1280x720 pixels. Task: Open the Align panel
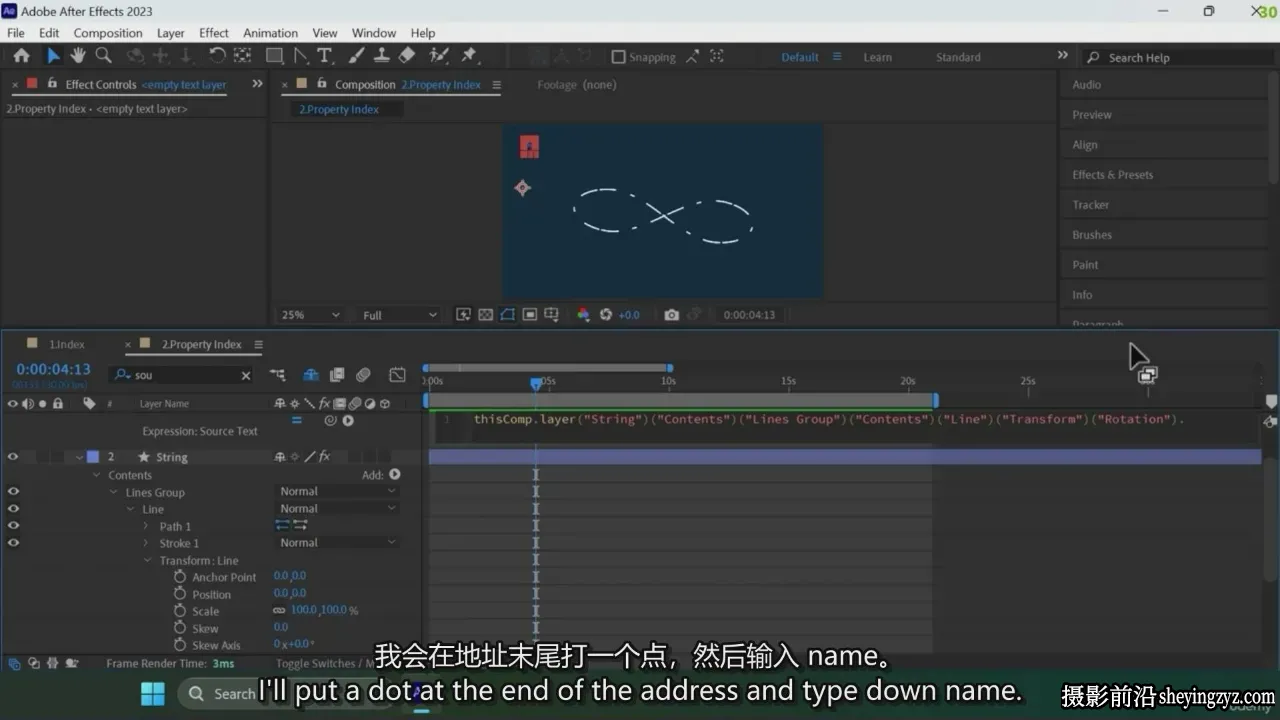1085,145
